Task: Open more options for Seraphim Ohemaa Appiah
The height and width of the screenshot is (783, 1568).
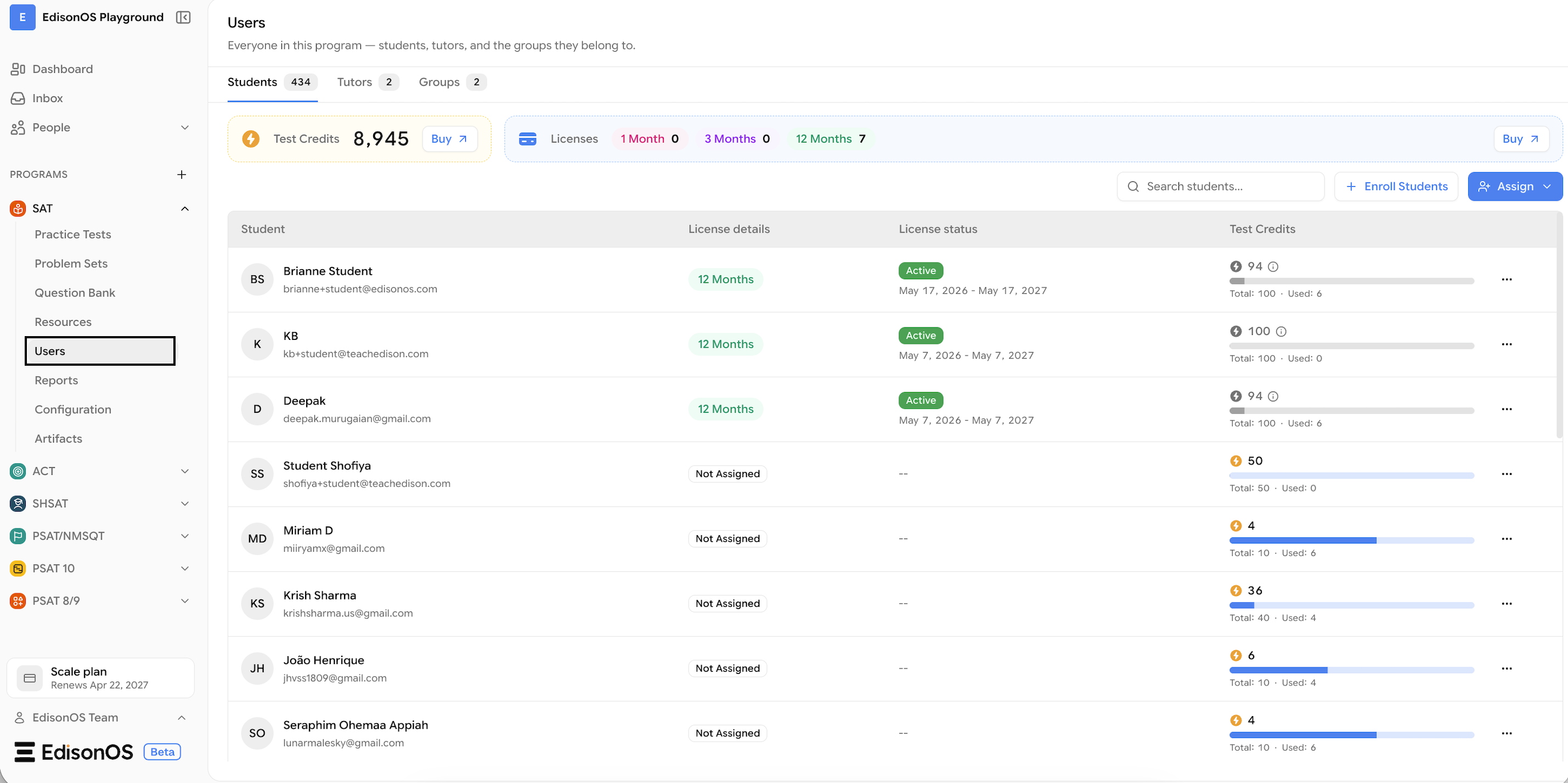Action: pos(1507,734)
